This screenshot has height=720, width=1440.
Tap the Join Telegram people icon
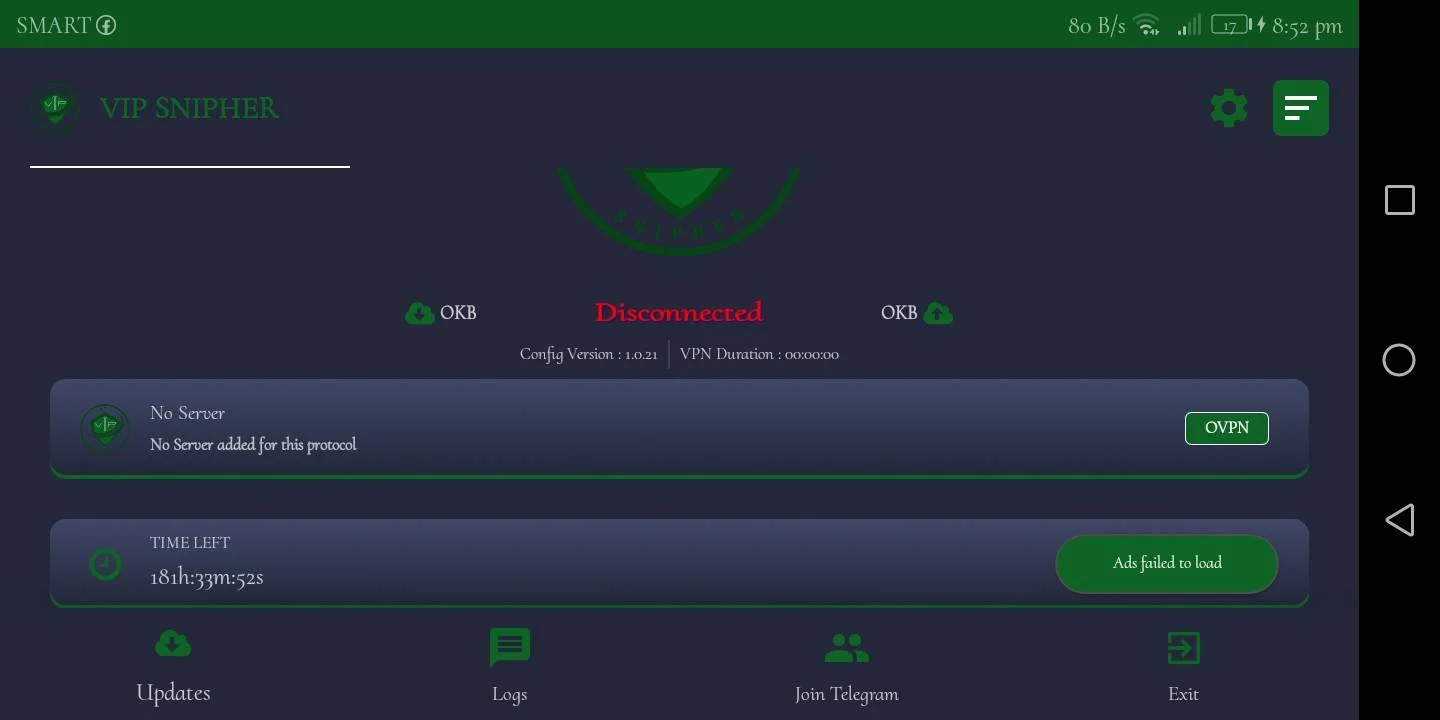pos(847,648)
